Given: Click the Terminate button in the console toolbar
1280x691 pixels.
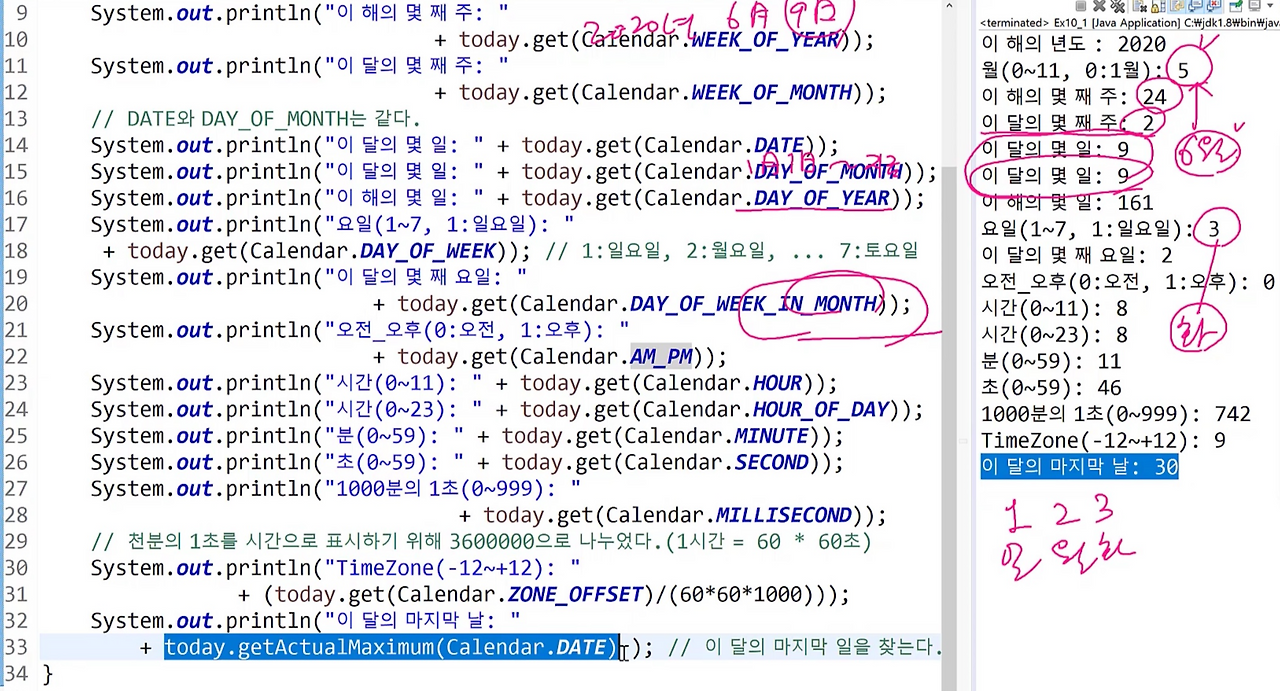Looking at the screenshot, I should click(x=1081, y=6).
